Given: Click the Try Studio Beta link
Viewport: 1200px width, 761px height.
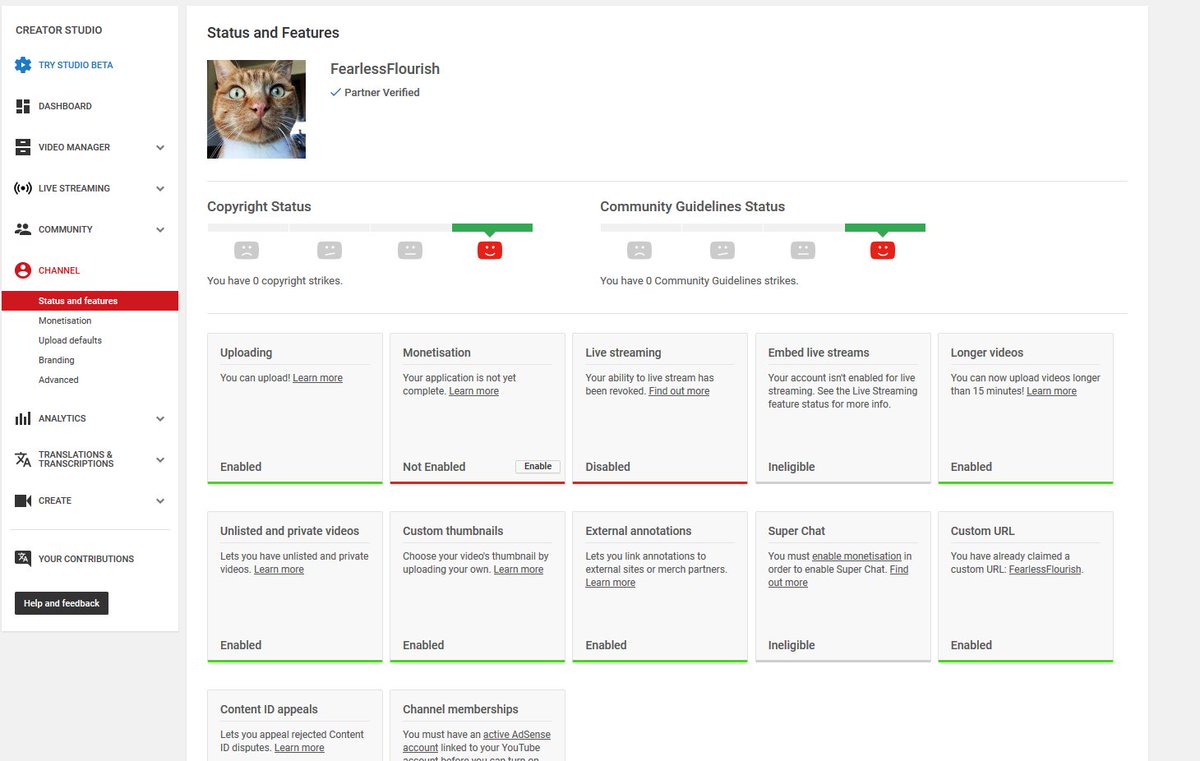Looking at the screenshot, I should [x=76, y=65].
